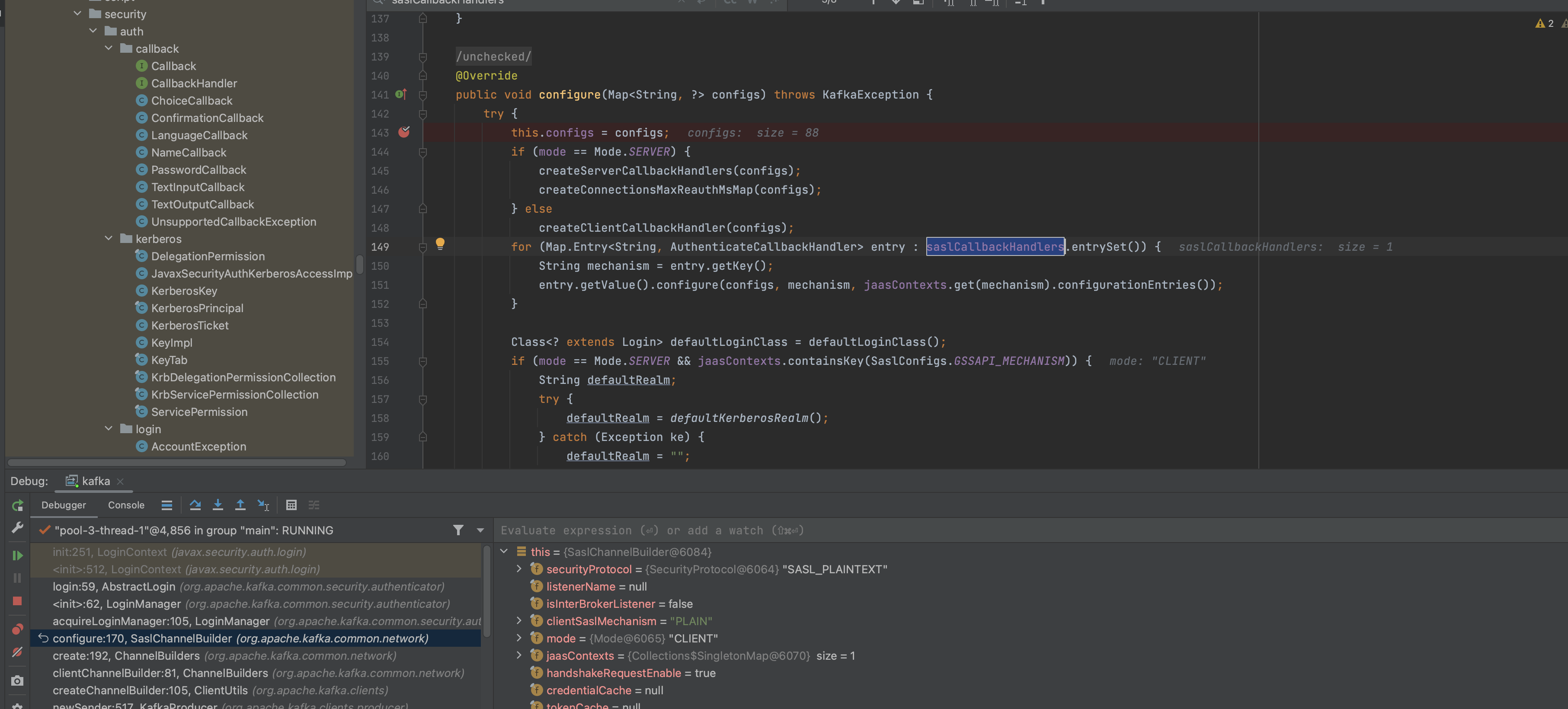The image size is (1568, 709).
Task: Stop the debug session
Action: tap(17, 600)
